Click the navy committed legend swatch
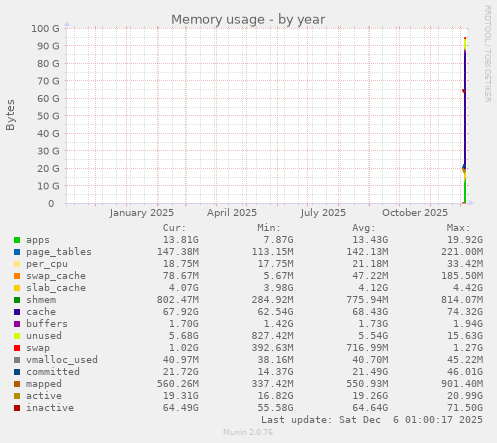This screenshot has width=497, height=443. 17,372
